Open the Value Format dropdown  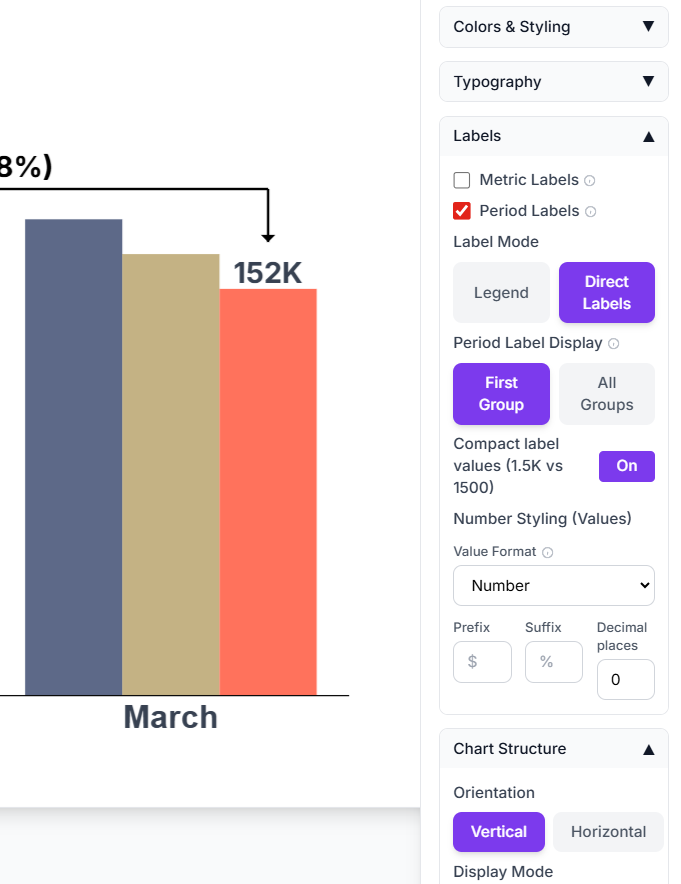[x=554, y=585]
